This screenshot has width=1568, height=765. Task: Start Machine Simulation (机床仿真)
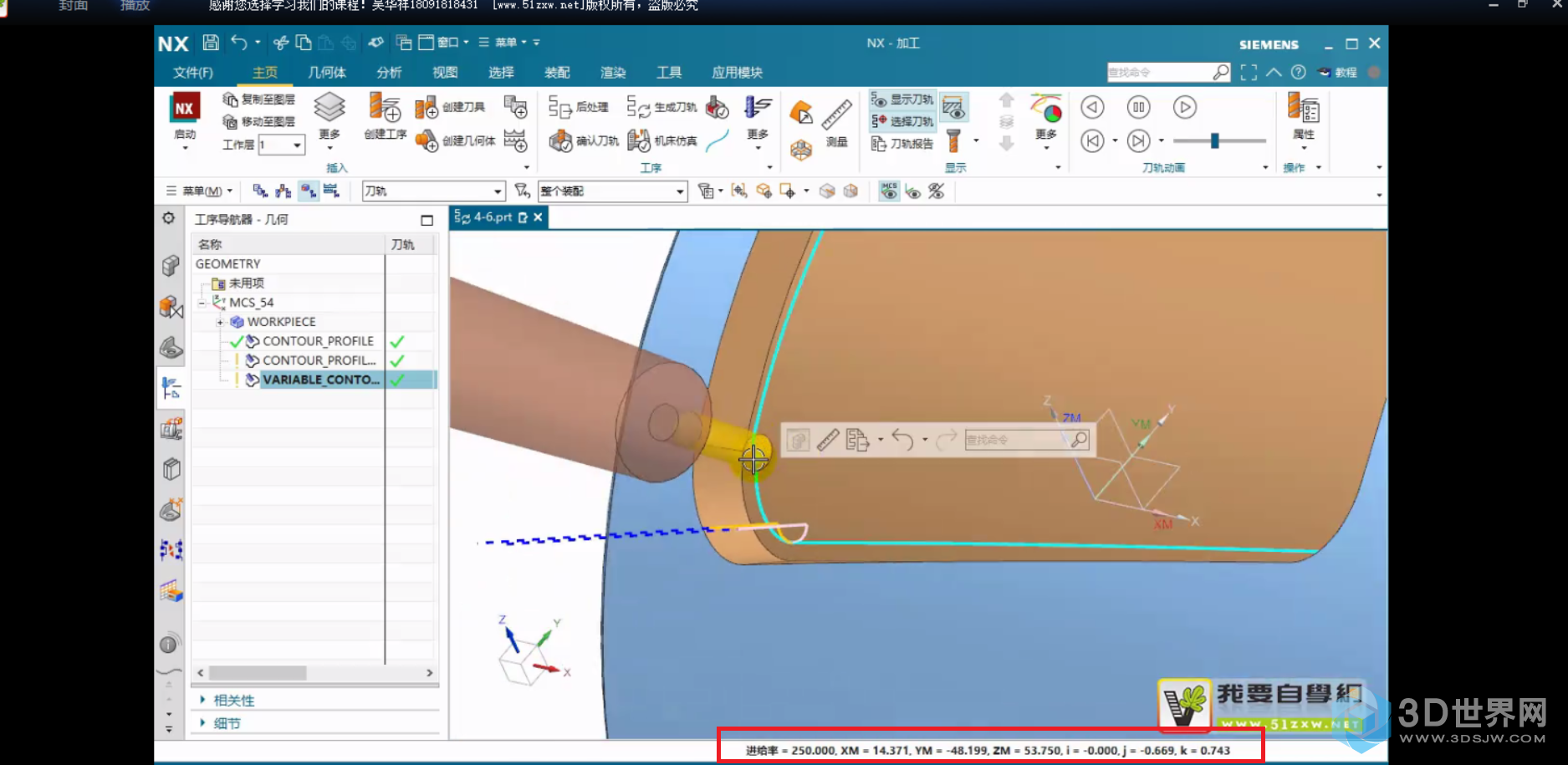tap(662, 140)
